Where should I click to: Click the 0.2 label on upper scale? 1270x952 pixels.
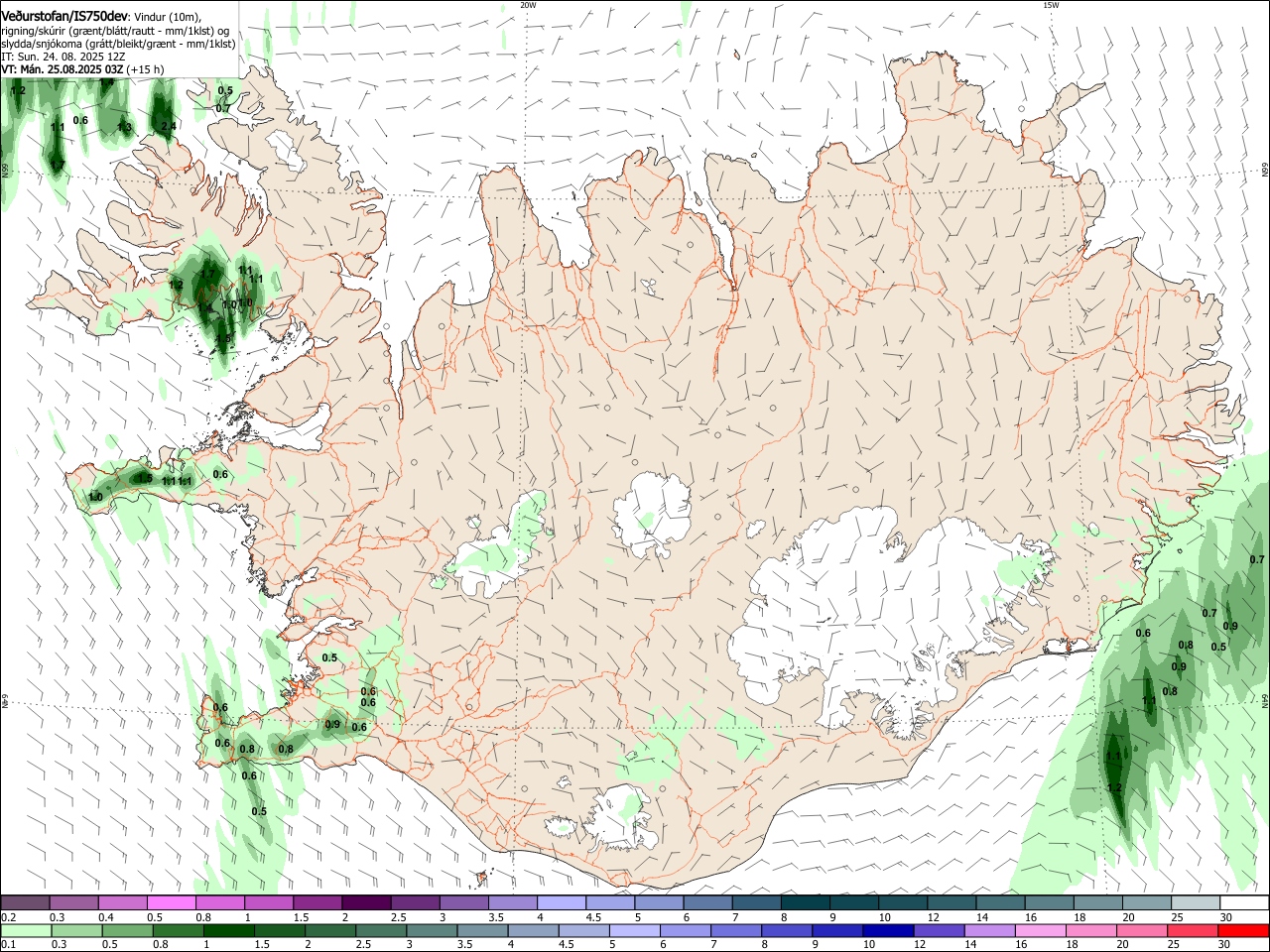coord(8,917)
